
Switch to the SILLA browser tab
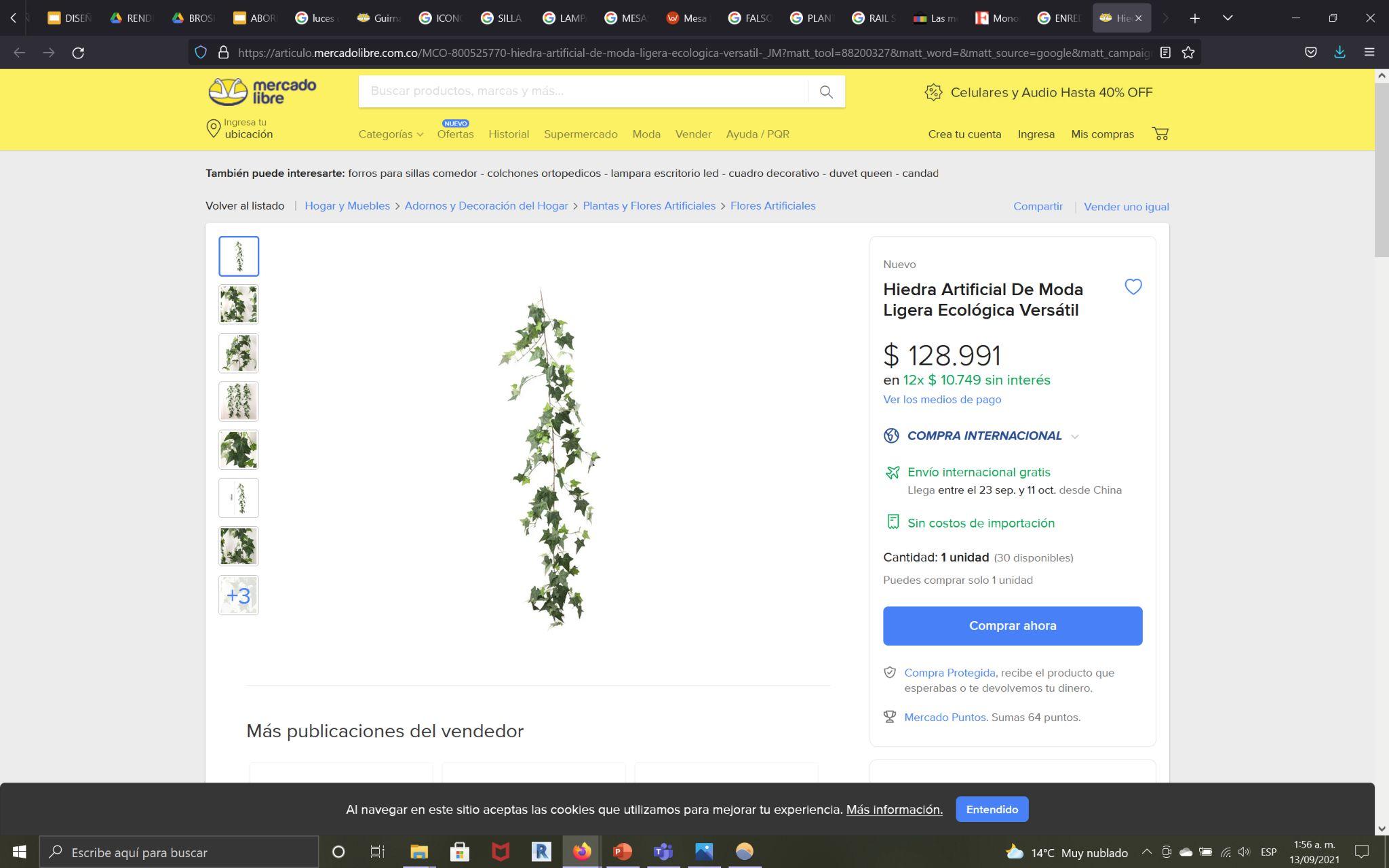coord(502,18)
